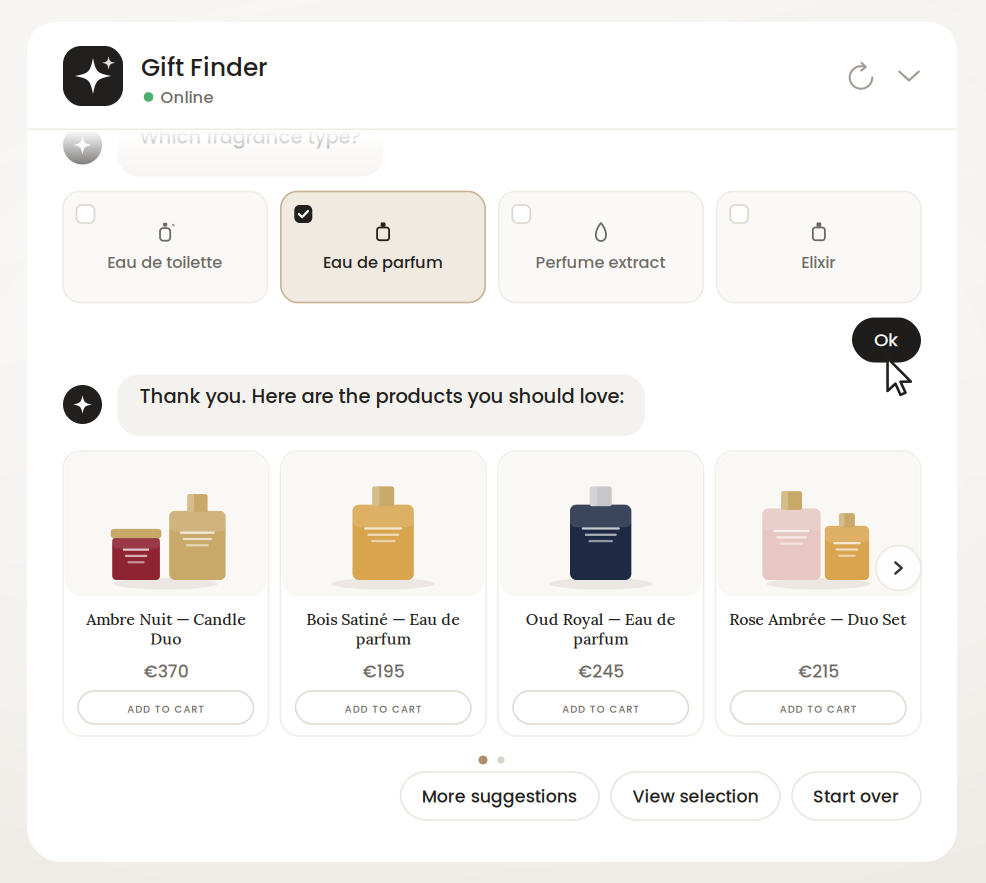Image resolution: width=986 pixels, height=883 pixels.
Task: Open the Rose Ambrée Duo Set image
Action: click(x=818, y=525)
